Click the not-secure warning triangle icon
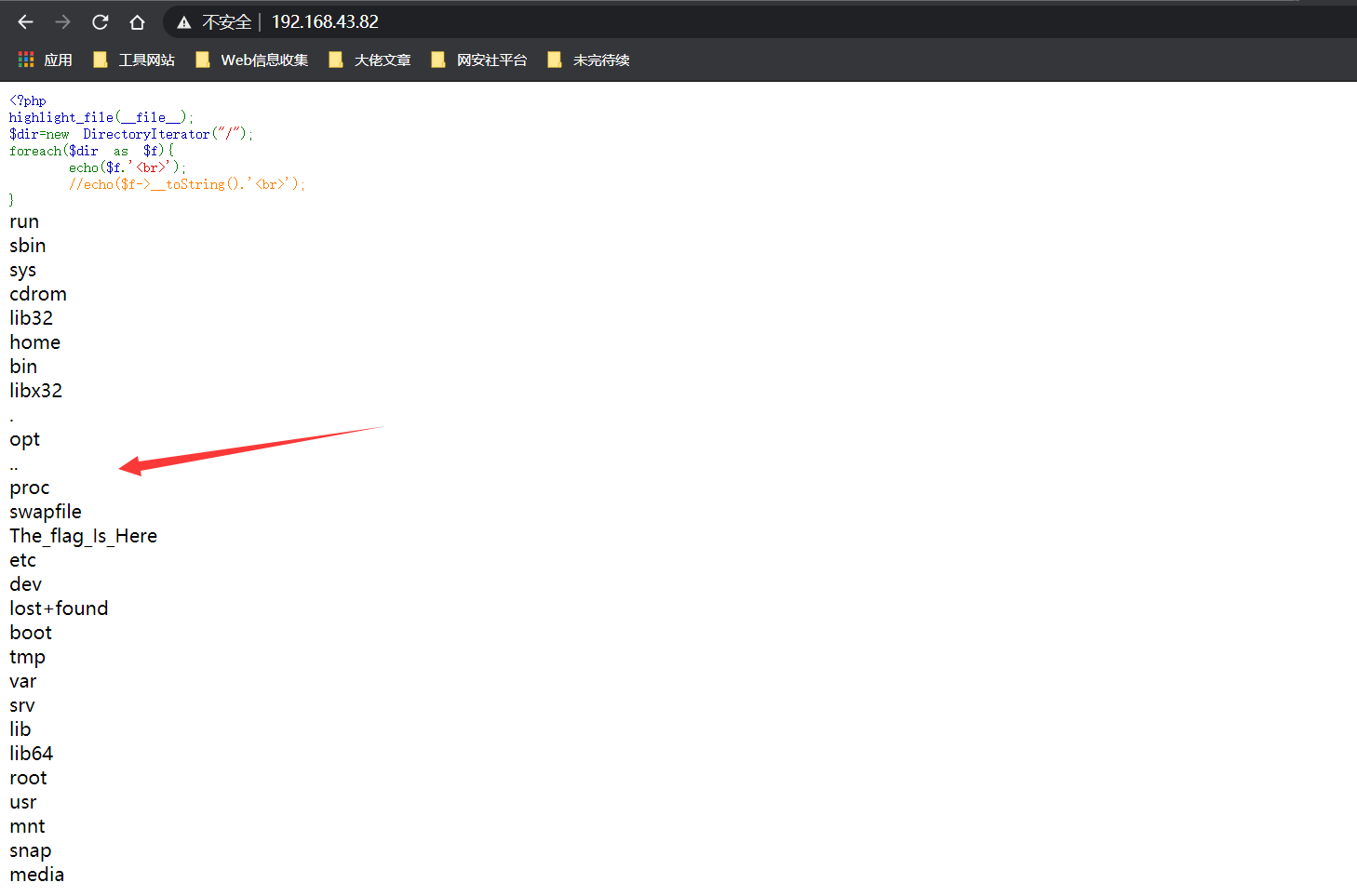 (x=184, y=22)
